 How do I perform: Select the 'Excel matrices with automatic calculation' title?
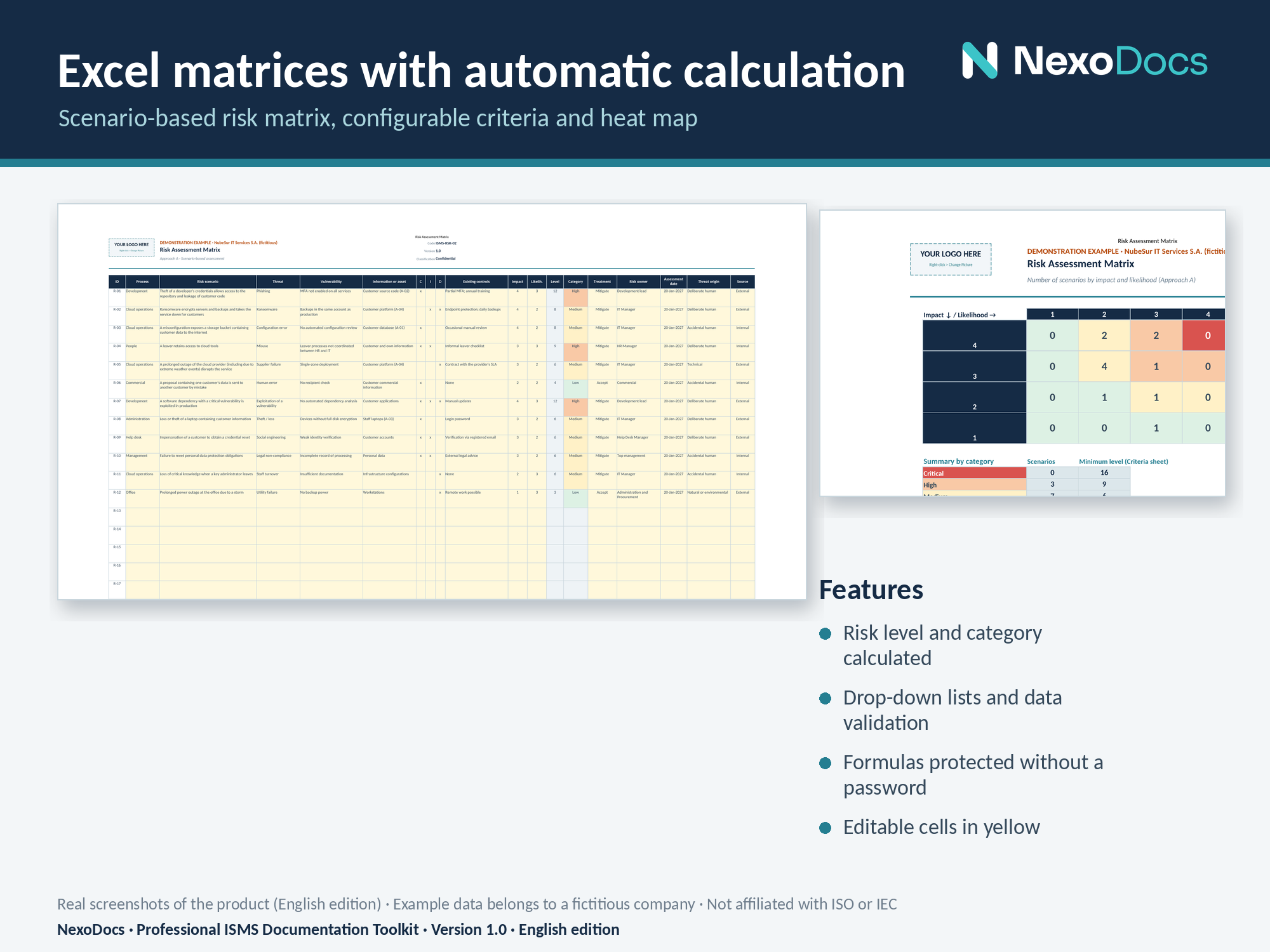click(481, 70)
